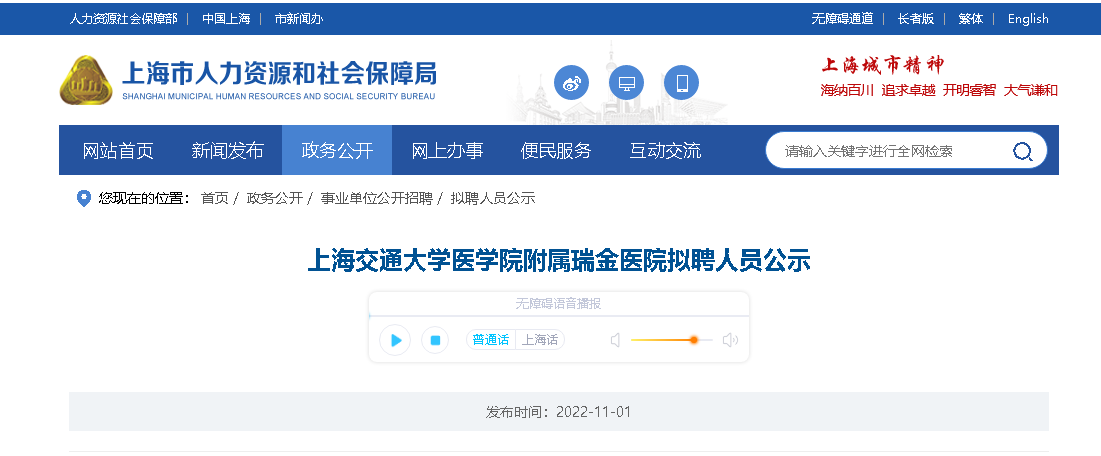Screen dimensions: 1101x456
Task: Click the article title 瑞金医院拟聘人员公示
Action: [559, 261]
